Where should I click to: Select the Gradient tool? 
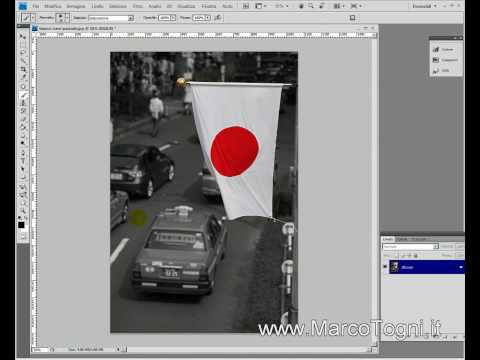(x=23, y=127)
